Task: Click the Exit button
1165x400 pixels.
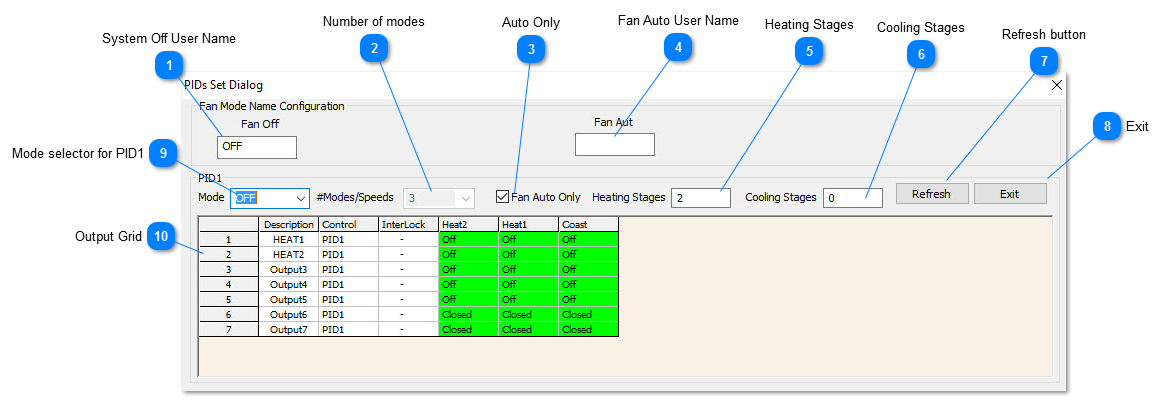Action: click(x=1009, y=194)
